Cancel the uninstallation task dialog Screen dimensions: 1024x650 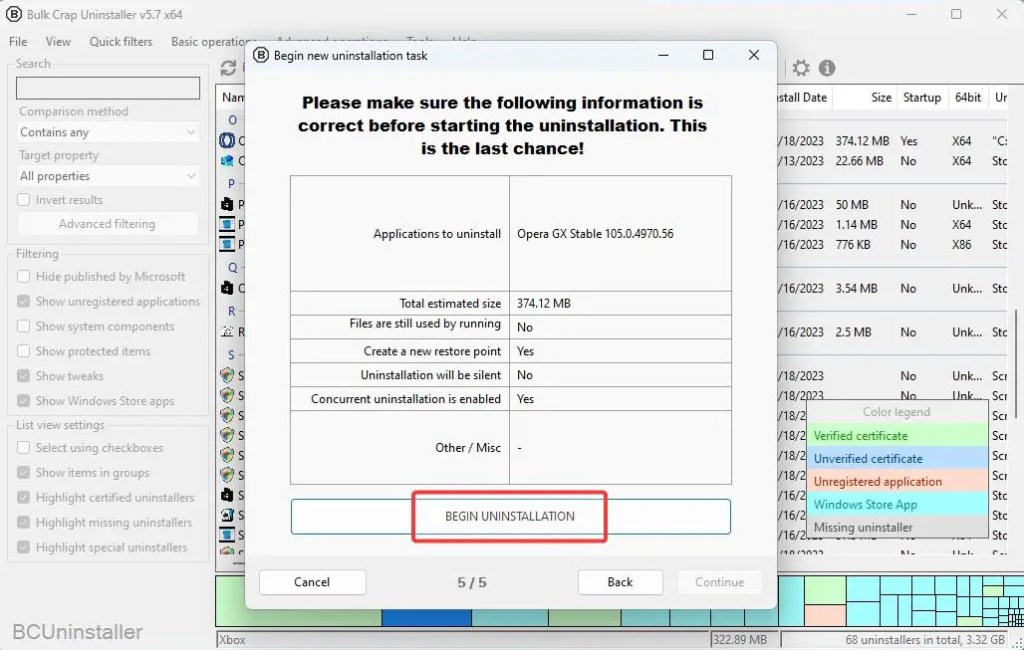(x=312, y=581)
